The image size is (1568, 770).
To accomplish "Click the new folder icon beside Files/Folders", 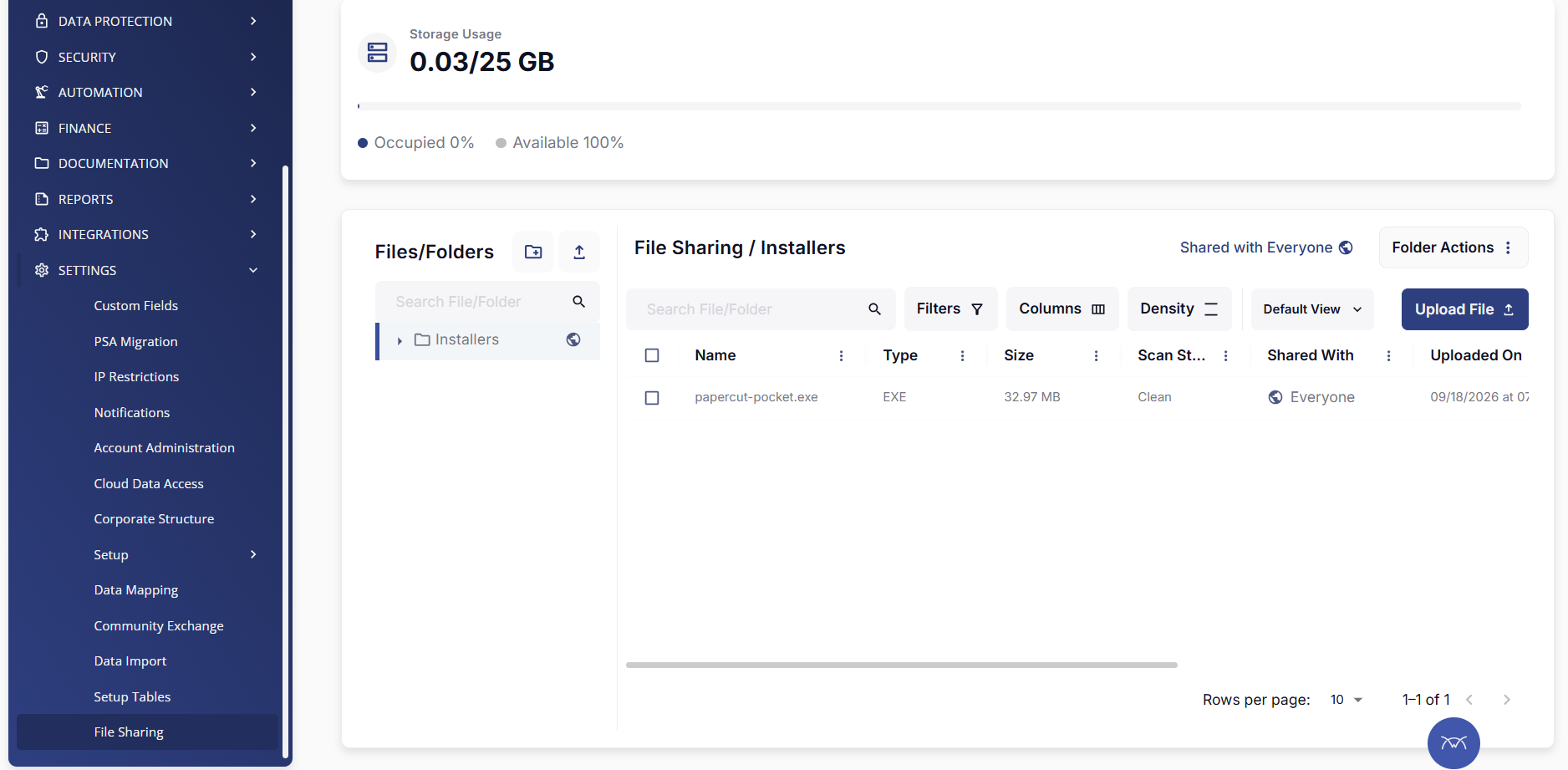I will 533,252.
